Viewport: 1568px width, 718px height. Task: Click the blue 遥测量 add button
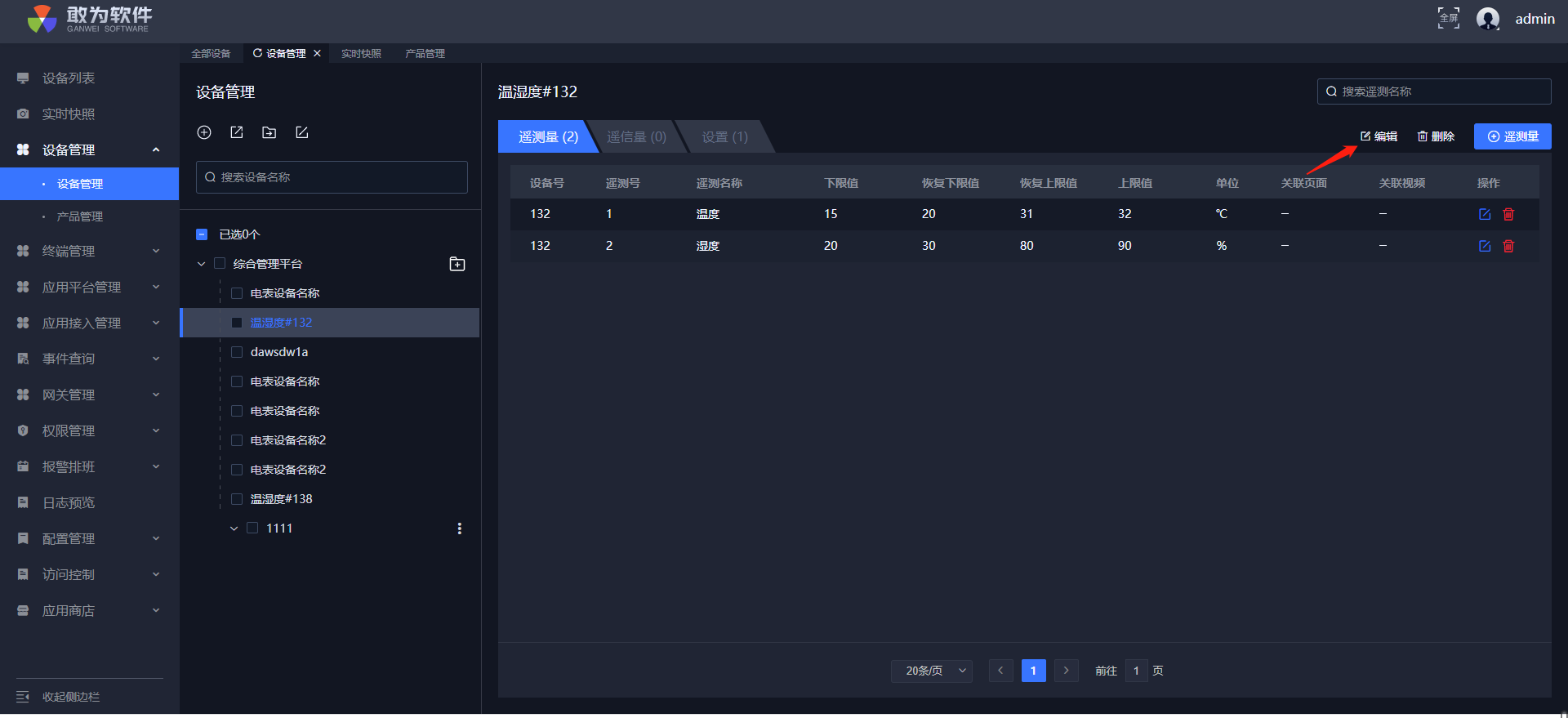pyautogui.click(x=1512, y=136)
